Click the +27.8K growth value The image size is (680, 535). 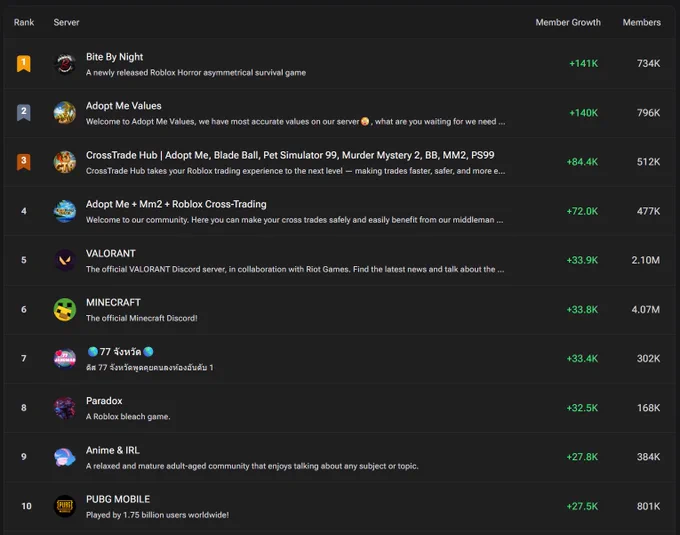(582, 457)
